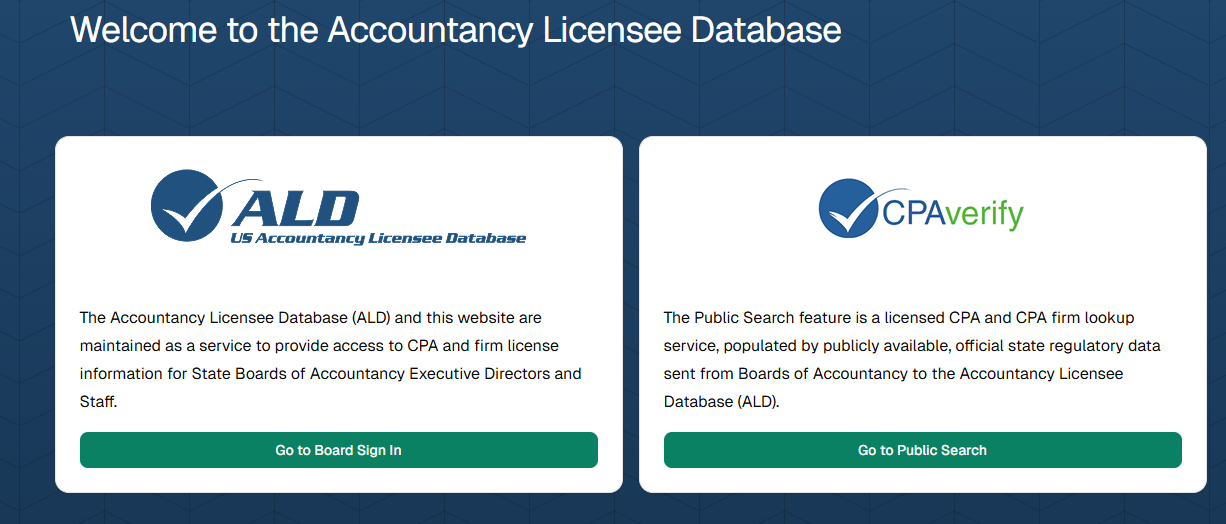Screen dimensions: 1226x524
Task: Click the CPAverify blue checkmark icon
Action: pyautogui.click(x=848, y=207)
